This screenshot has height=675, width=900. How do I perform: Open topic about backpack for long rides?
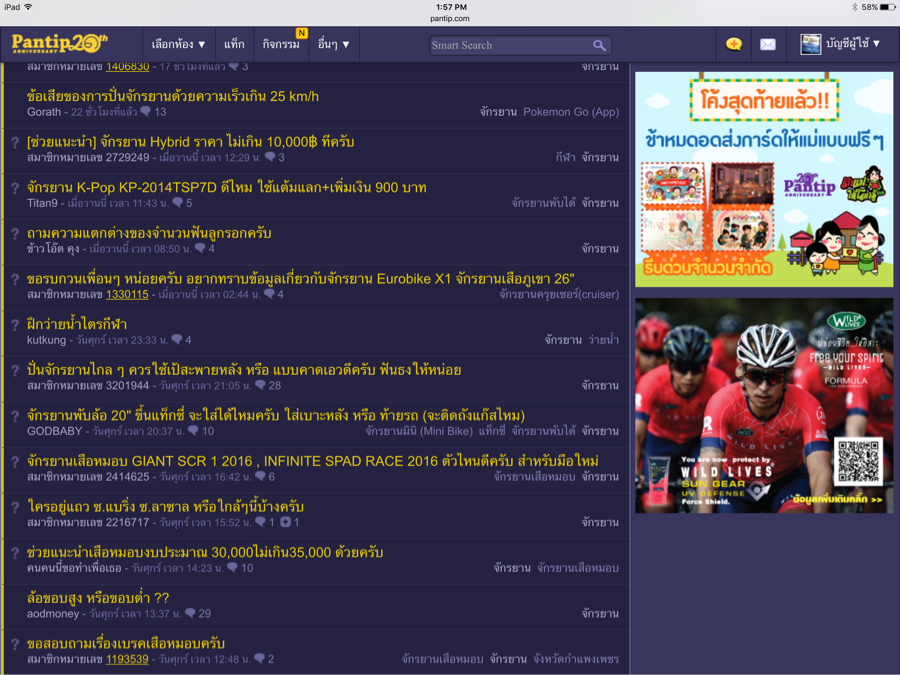point(244,370)
